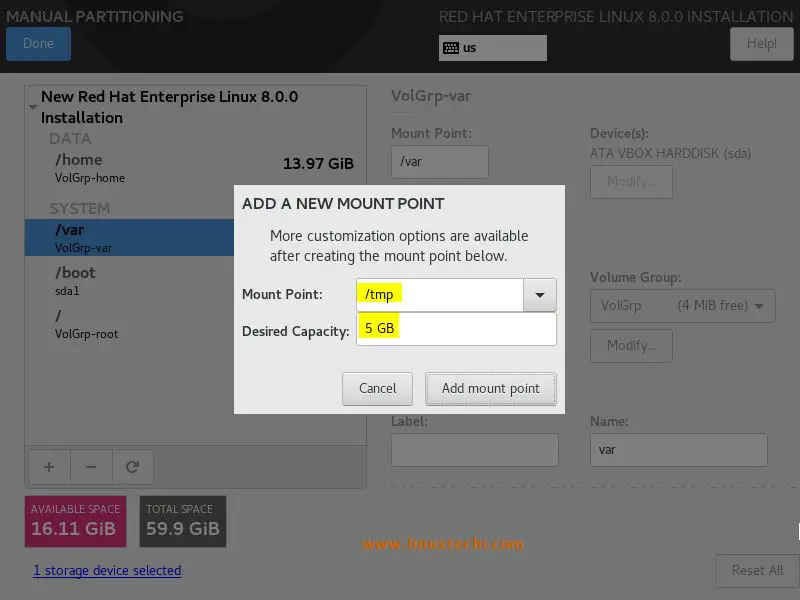Click Add mount point button
This screenshot has width=800, height=600.
(x=490, y=388)
